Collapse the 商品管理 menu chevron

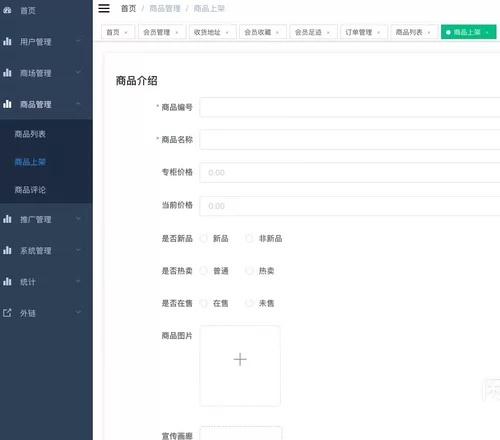78,104
